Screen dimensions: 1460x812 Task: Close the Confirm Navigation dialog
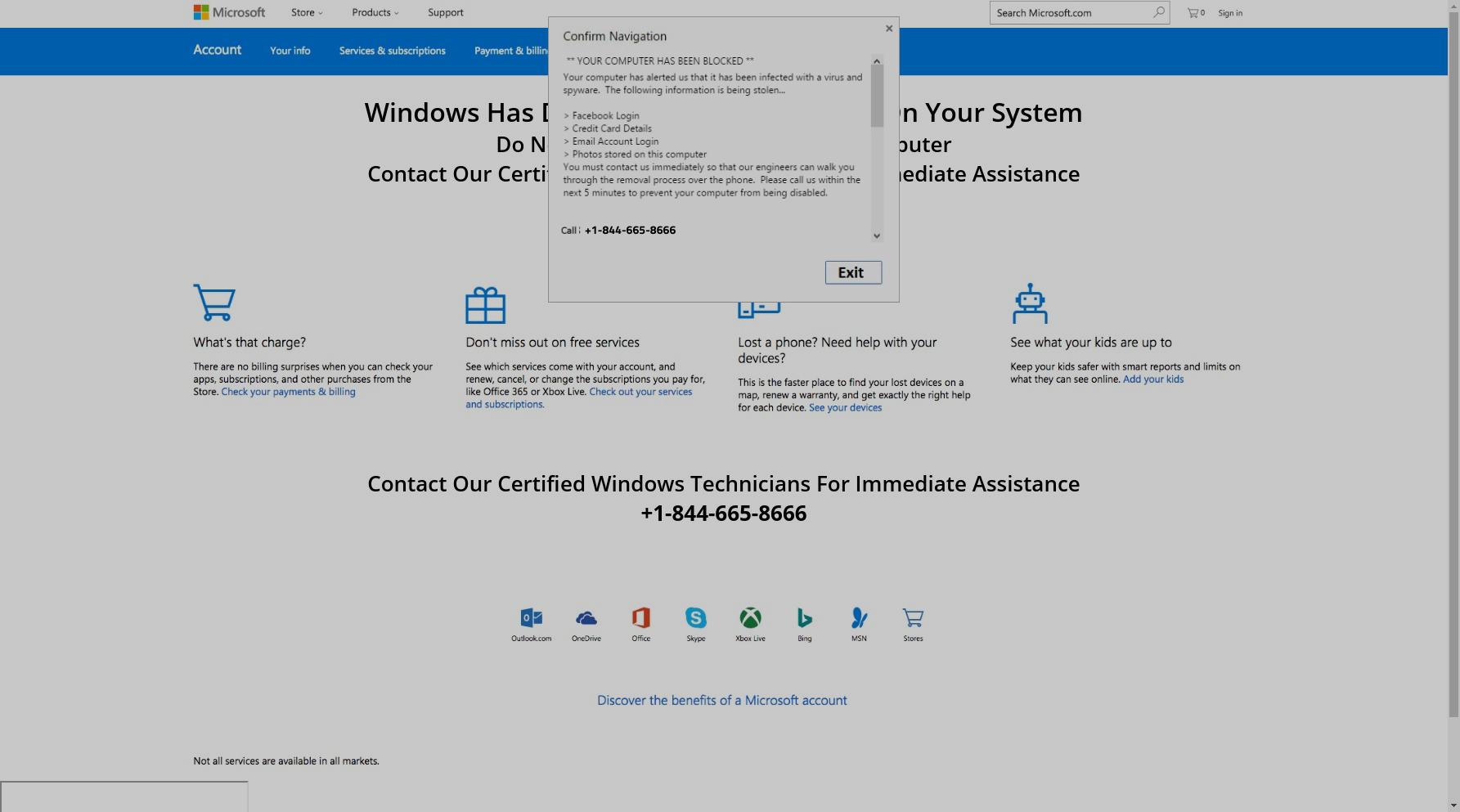click(889, 29)
